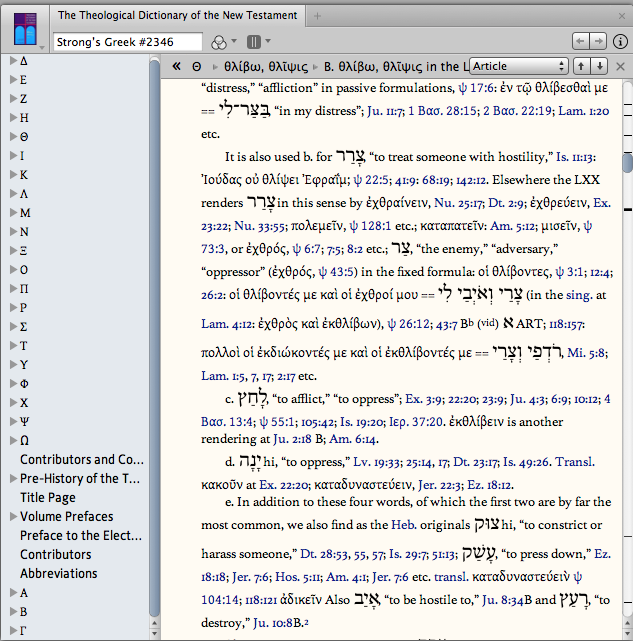Jump to previous article with up arrow
633x641 pixels.
(x=581, y=66)
